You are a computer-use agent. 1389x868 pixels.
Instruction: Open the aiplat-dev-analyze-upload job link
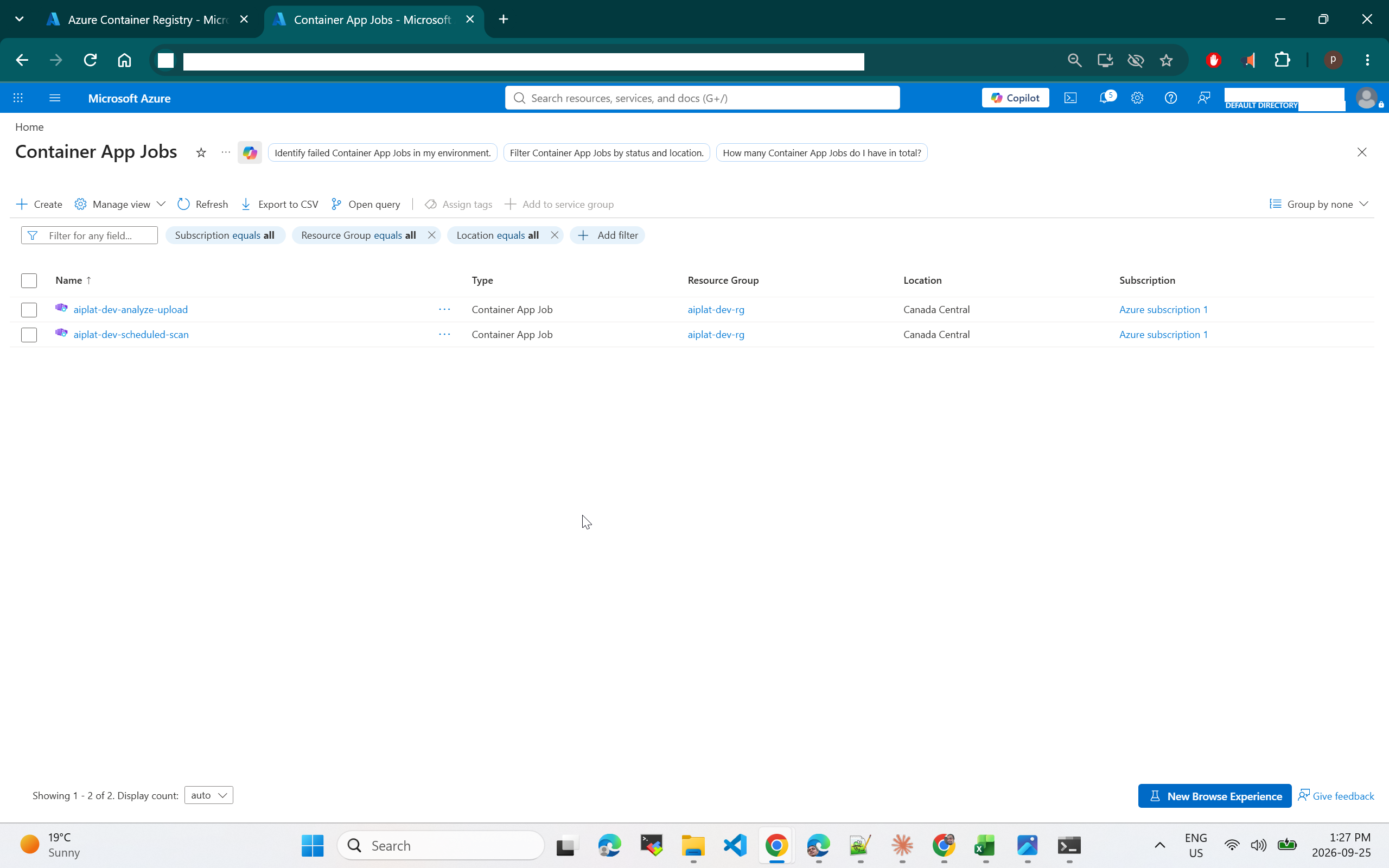tap(130, 309)
